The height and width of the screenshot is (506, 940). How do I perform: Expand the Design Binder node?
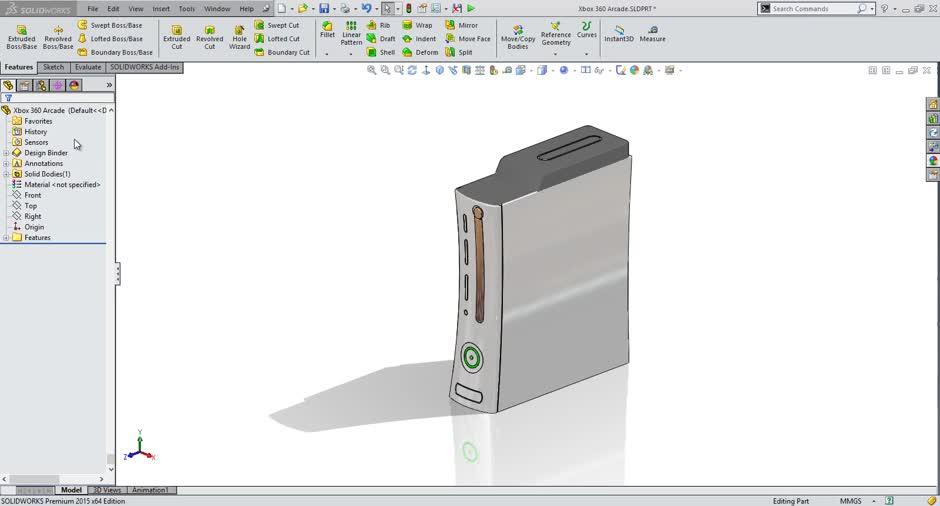tap(6, 153)
